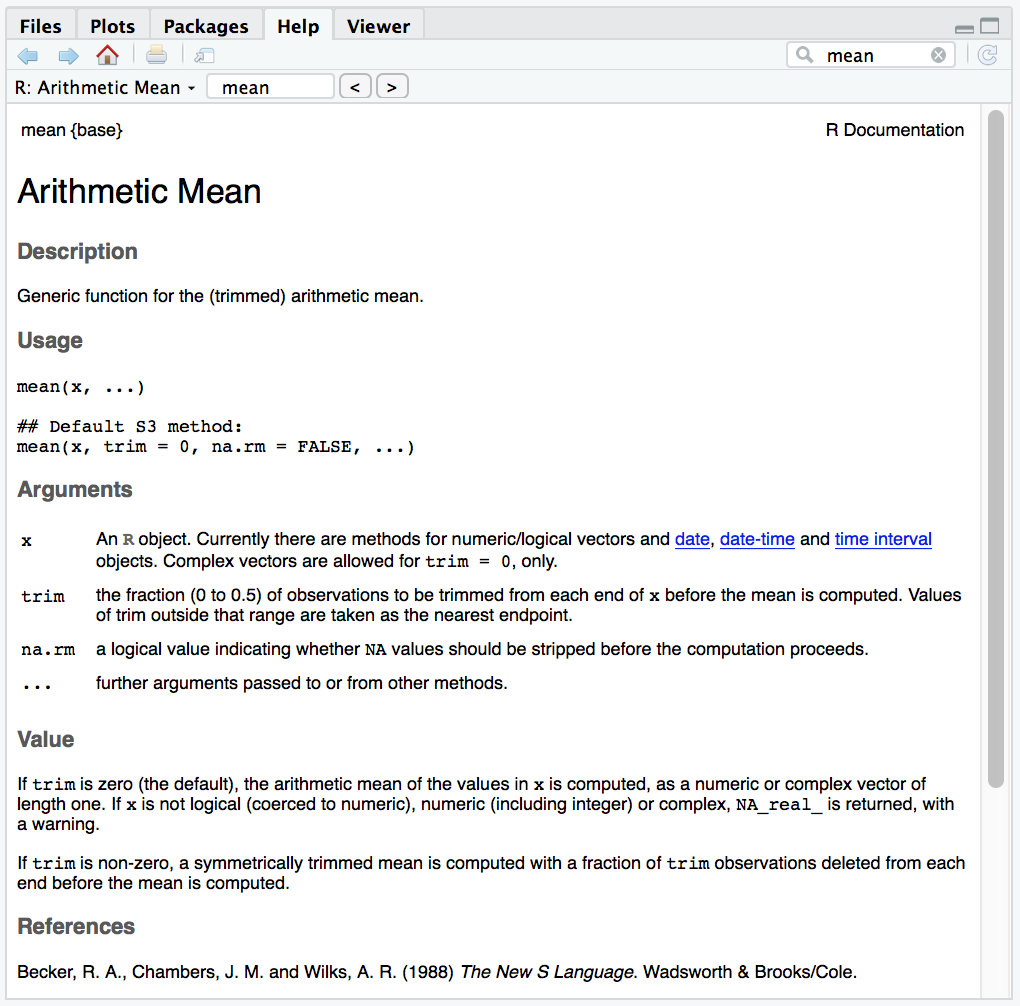Go forward to next help topic
The width and height of the screenshot is (1020, 1006).
point(68,56)
